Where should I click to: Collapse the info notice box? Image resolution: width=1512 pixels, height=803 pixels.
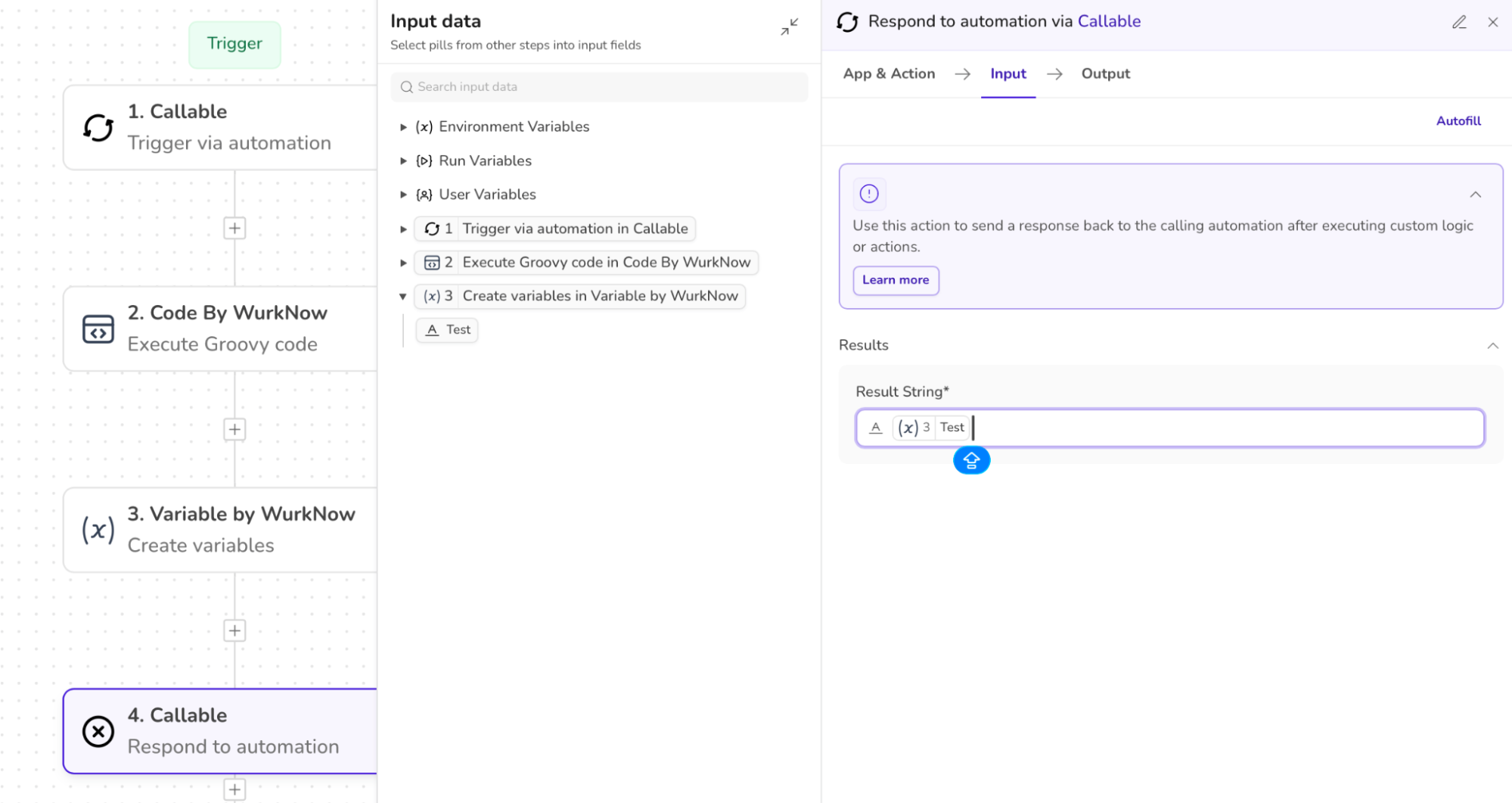click(x=1474, y=195)
